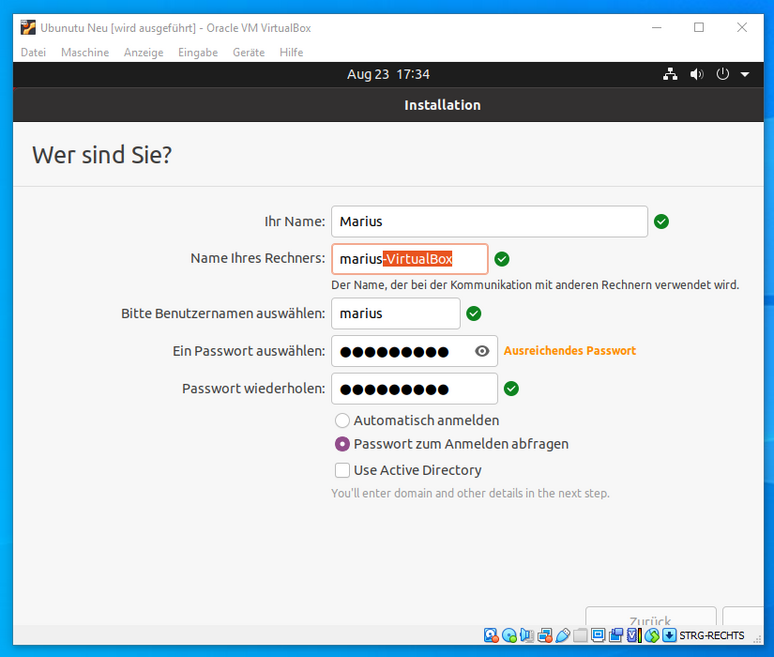Click the Ubuntu volume speaker icon
Screen dimensions: 774x657
click(x=696, y=74)
